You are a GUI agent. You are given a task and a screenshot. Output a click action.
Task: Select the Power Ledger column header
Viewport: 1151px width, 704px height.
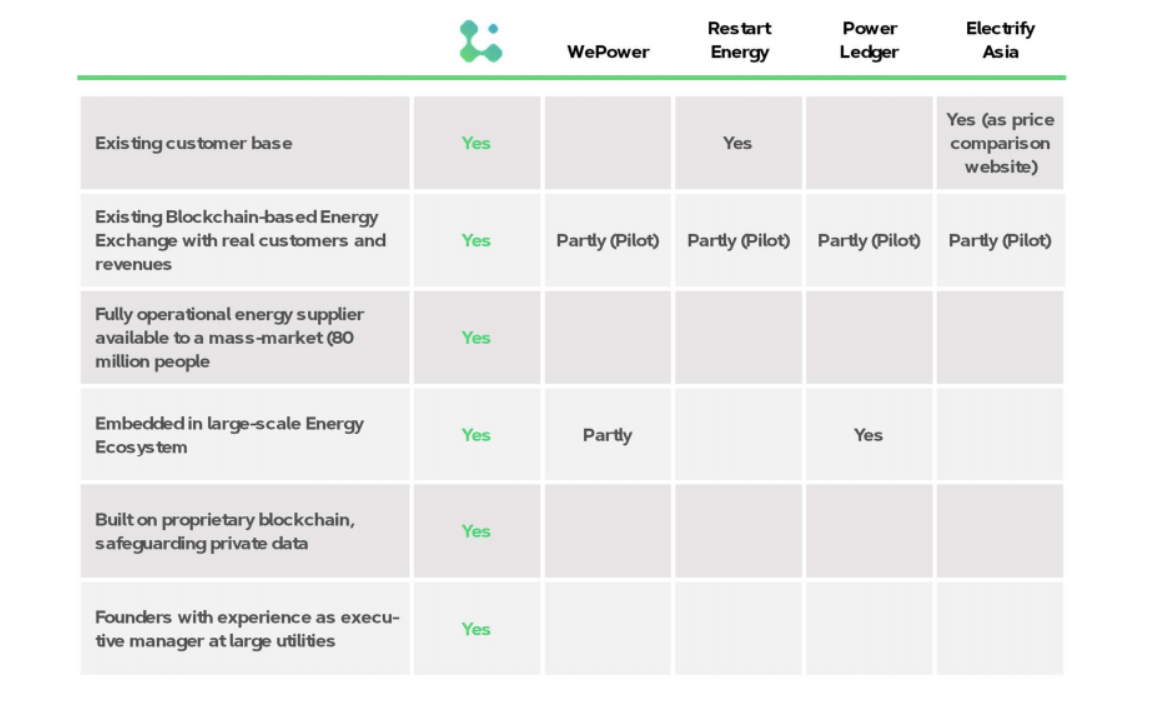pos(869,40)
